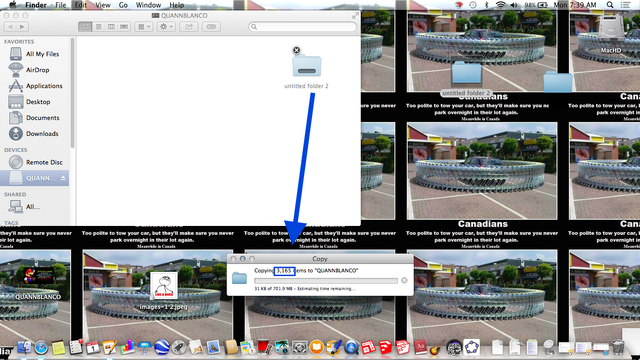640x360 pixels.
Task: Switch to column view in Finder toolbar
Action: click(x=111, y=27)
